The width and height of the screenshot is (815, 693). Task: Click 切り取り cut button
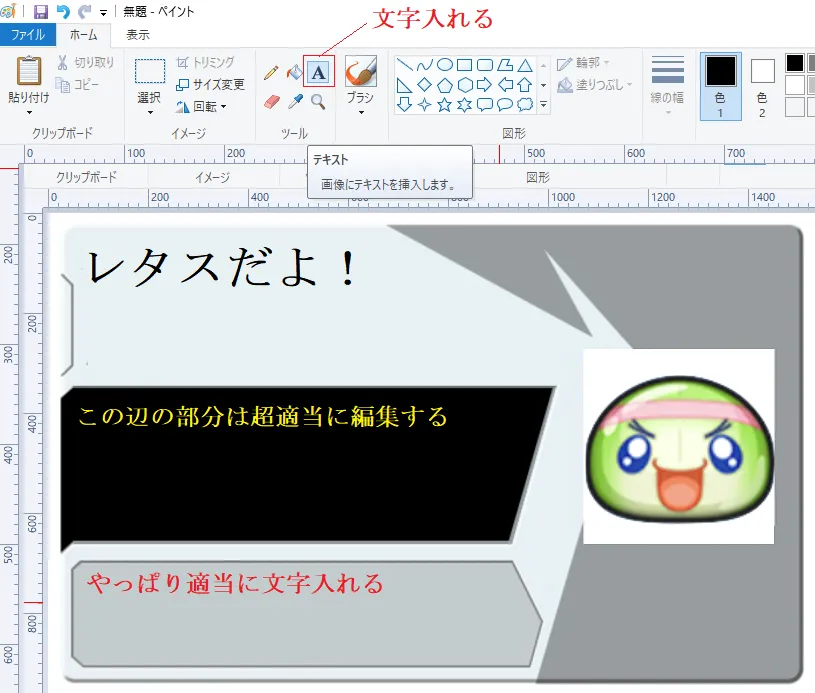click(x=86, y=63)
